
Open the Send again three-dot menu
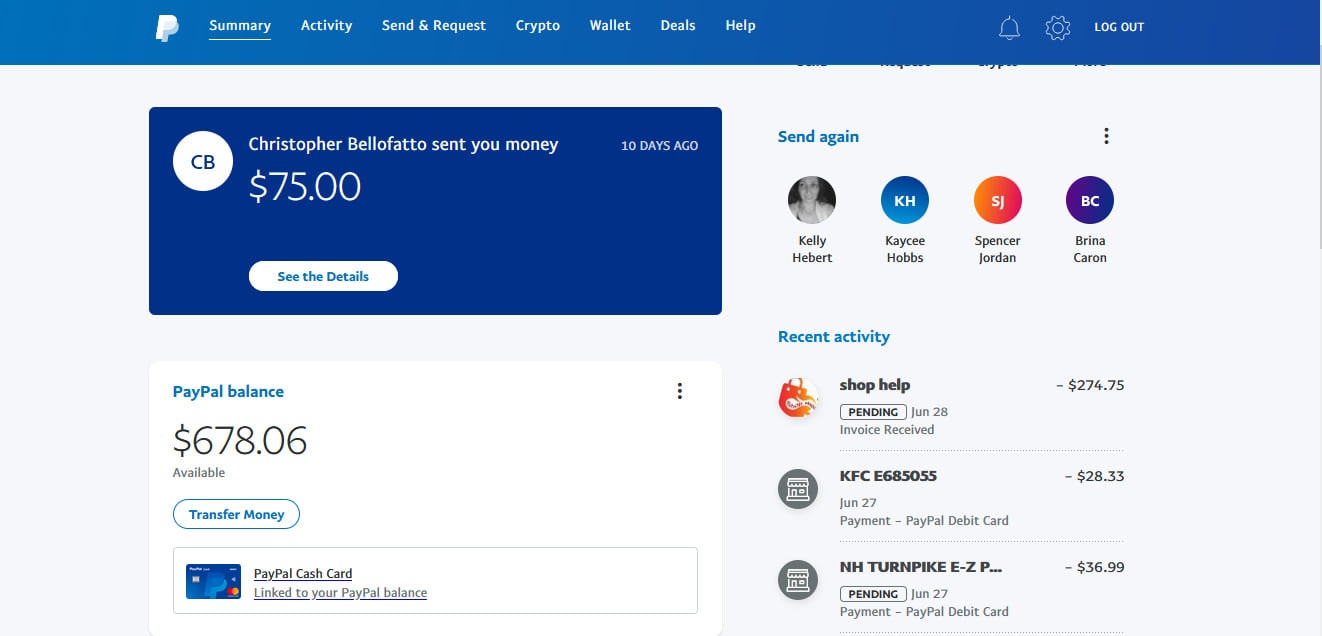coord(1106,136)
